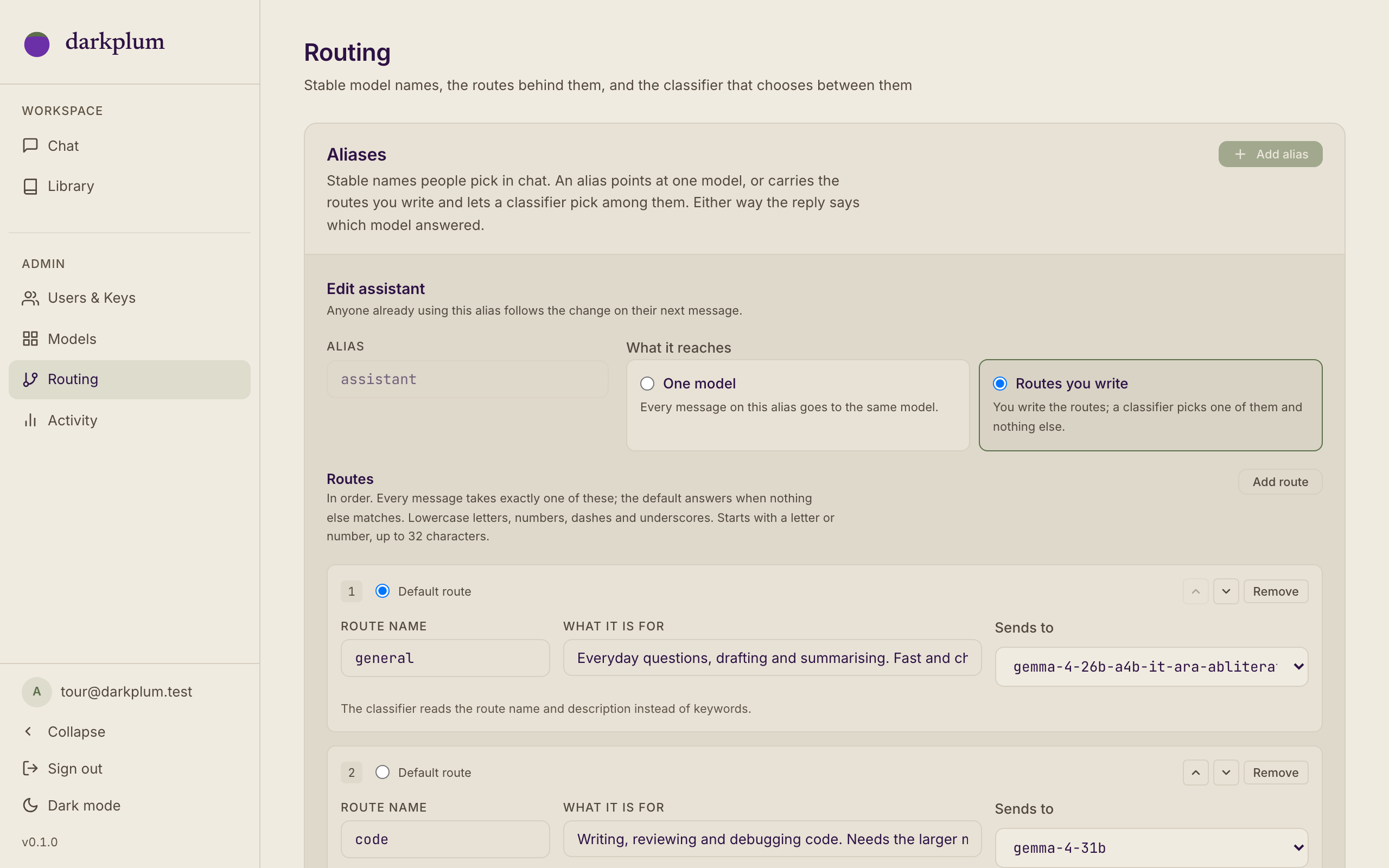Click the Add route button
Viewport: 1389px width, 868px height.
coord(1280,482)
